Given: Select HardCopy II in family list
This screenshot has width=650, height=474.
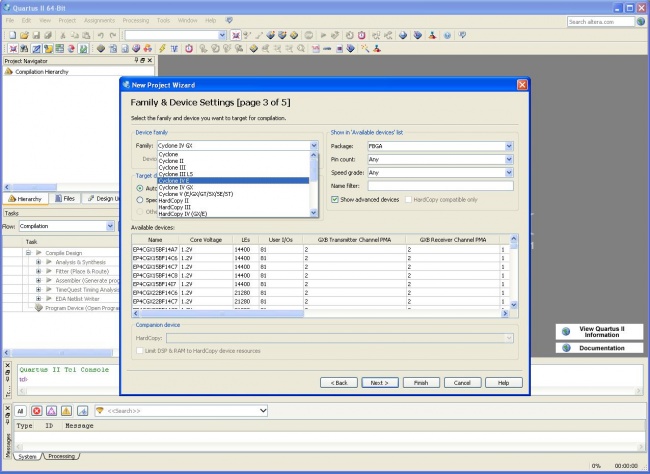Looking at the screenshot, I should tap(233, 201).
